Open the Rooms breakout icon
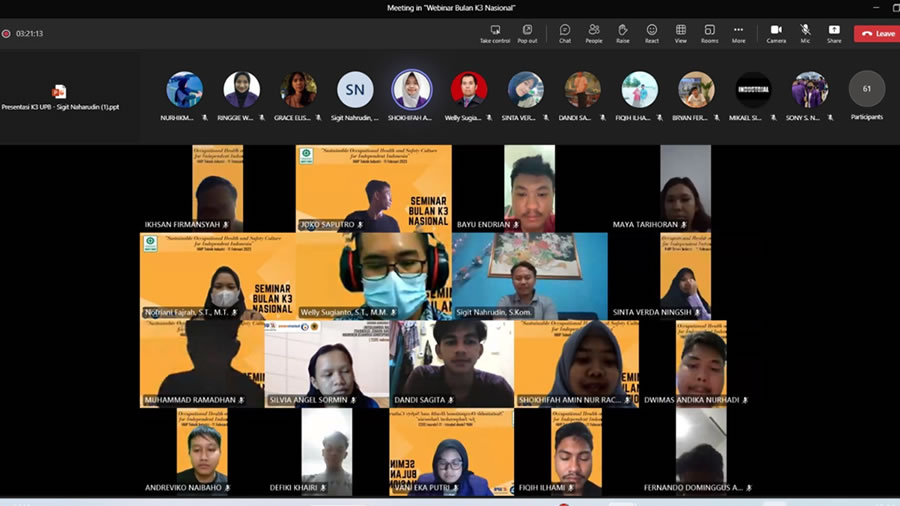Screen dimensions: 900x506 click(709, 33)
